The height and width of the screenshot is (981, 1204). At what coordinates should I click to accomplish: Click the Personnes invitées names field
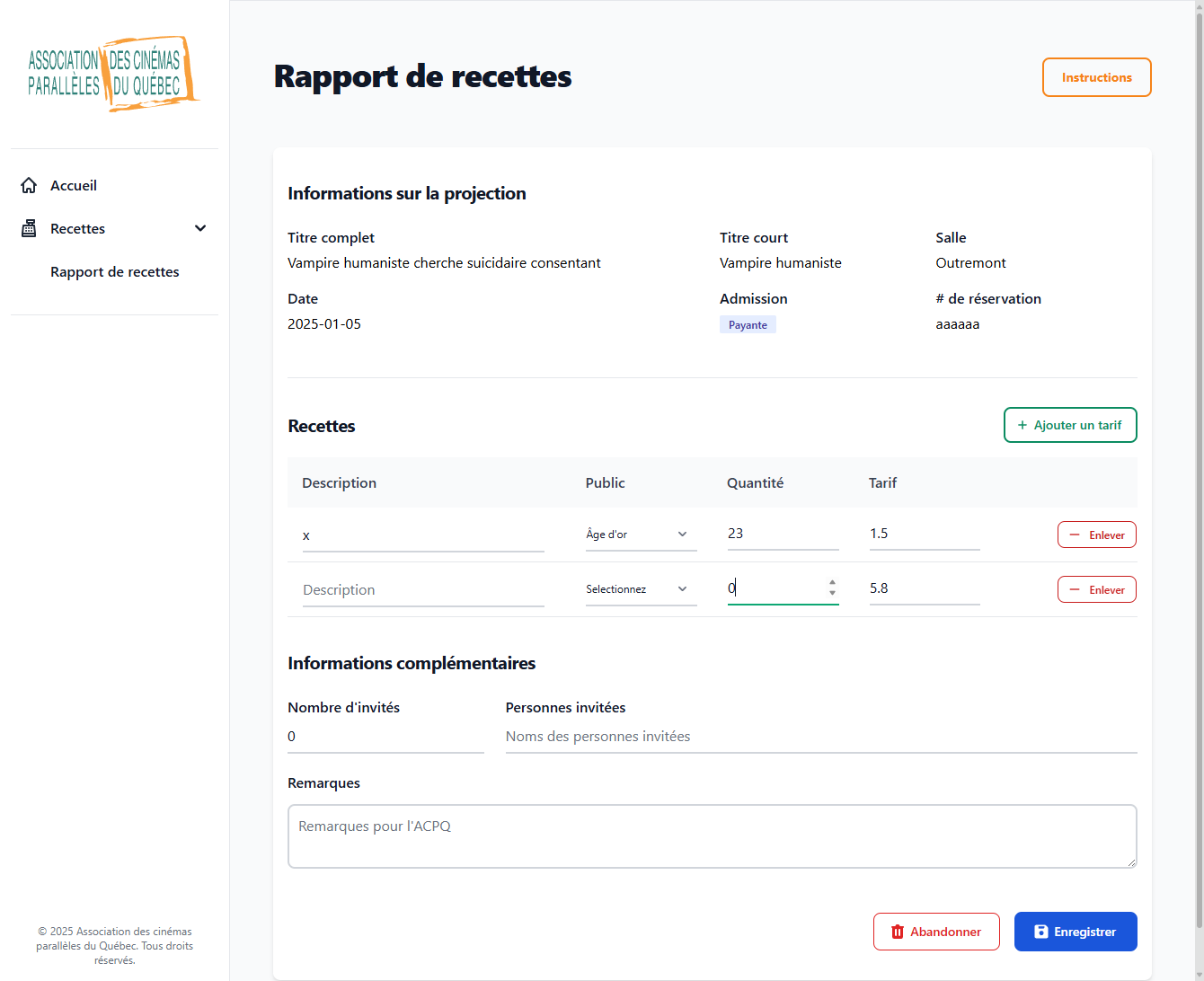(820, 737)
